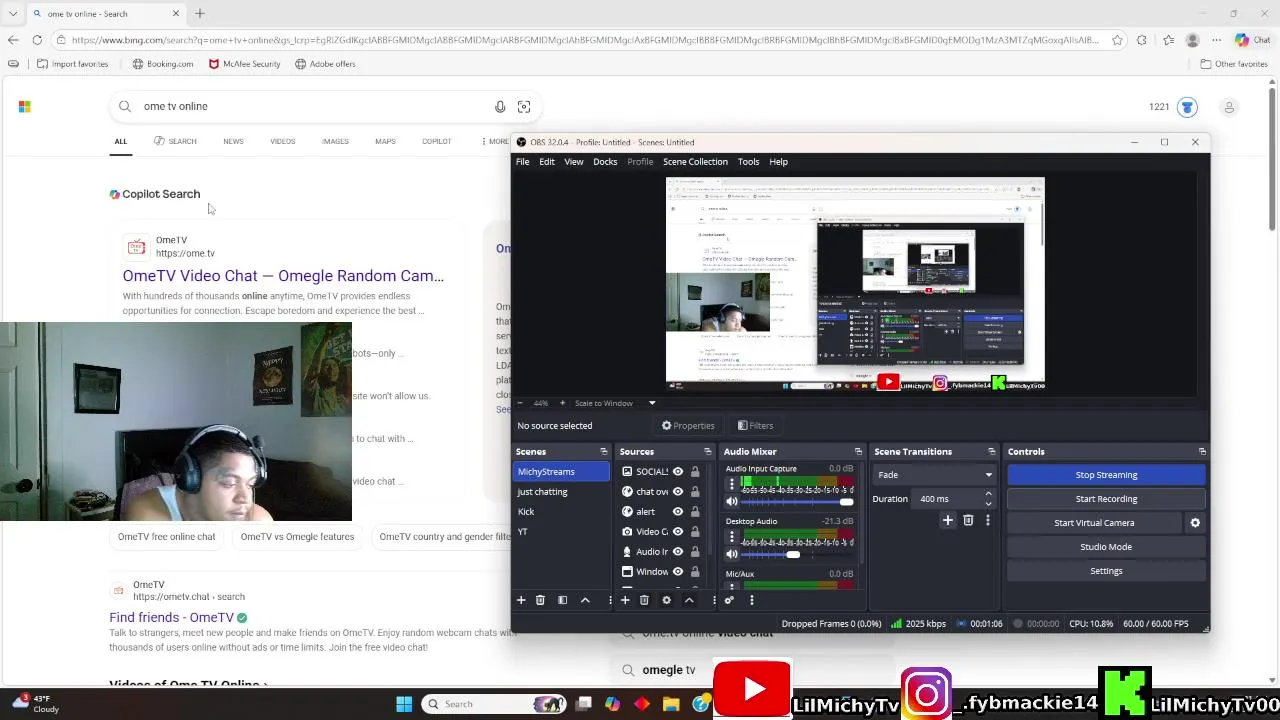Viewport: 1280px width, 720px height.
Task: Hide the Window capture source
Action: (678, 572)
